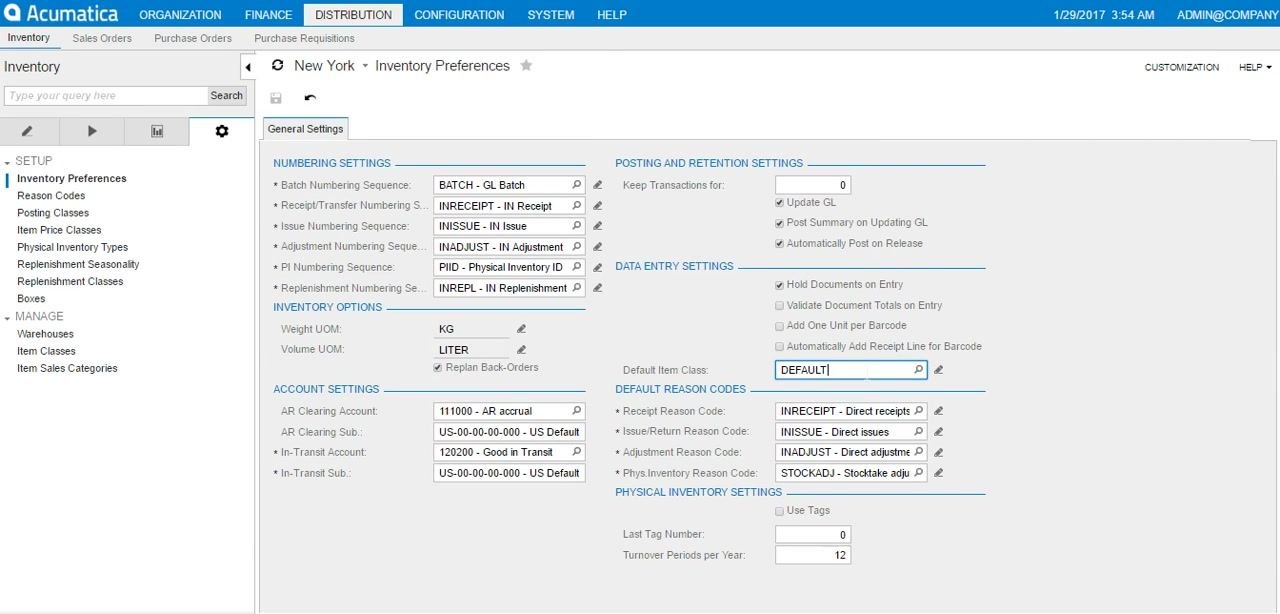
Task: Open lookup for Batch Numbering Sequence
Action: point(576,185)
